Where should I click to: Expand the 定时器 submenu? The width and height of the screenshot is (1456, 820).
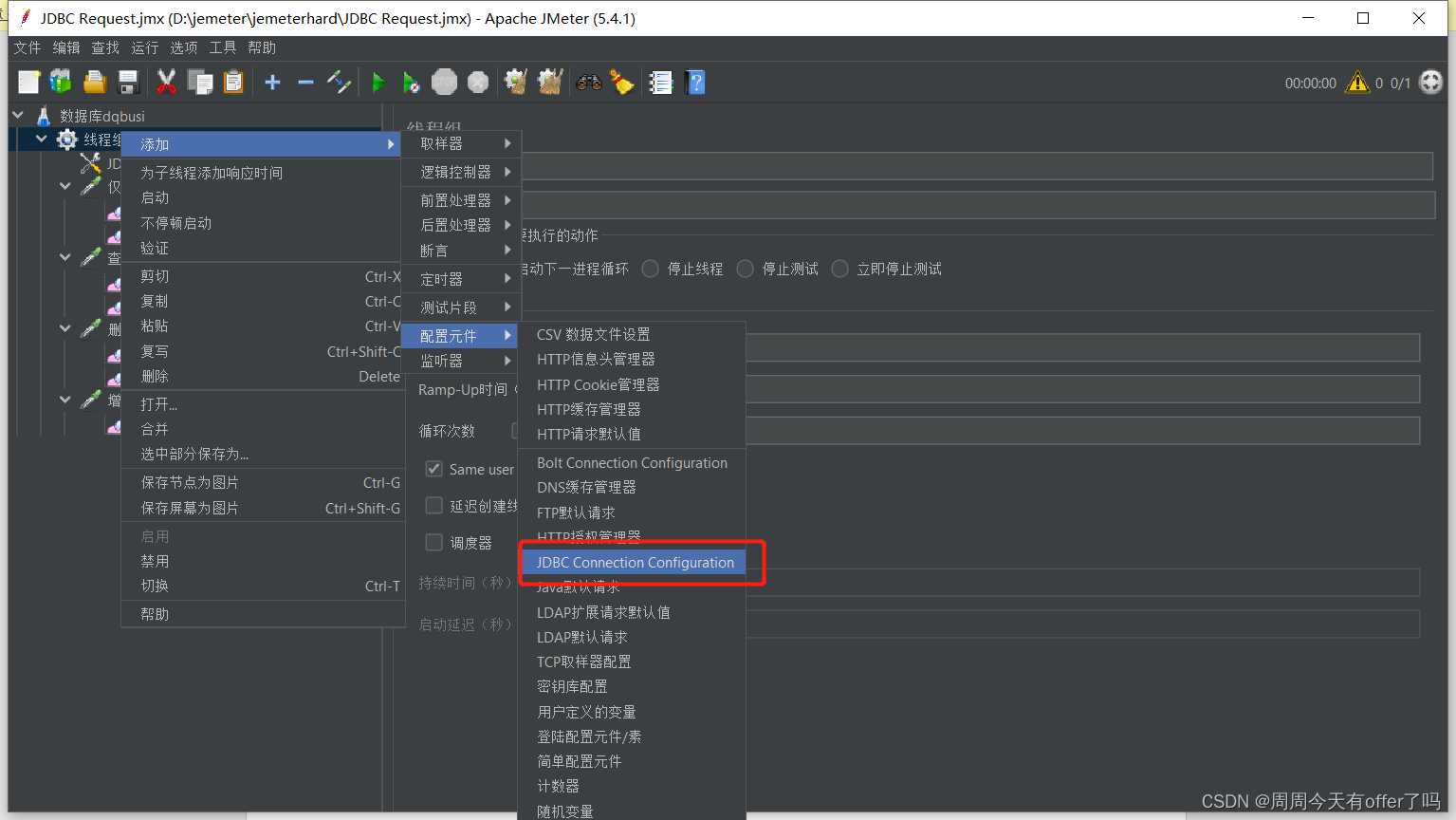(x=461, y=279)
